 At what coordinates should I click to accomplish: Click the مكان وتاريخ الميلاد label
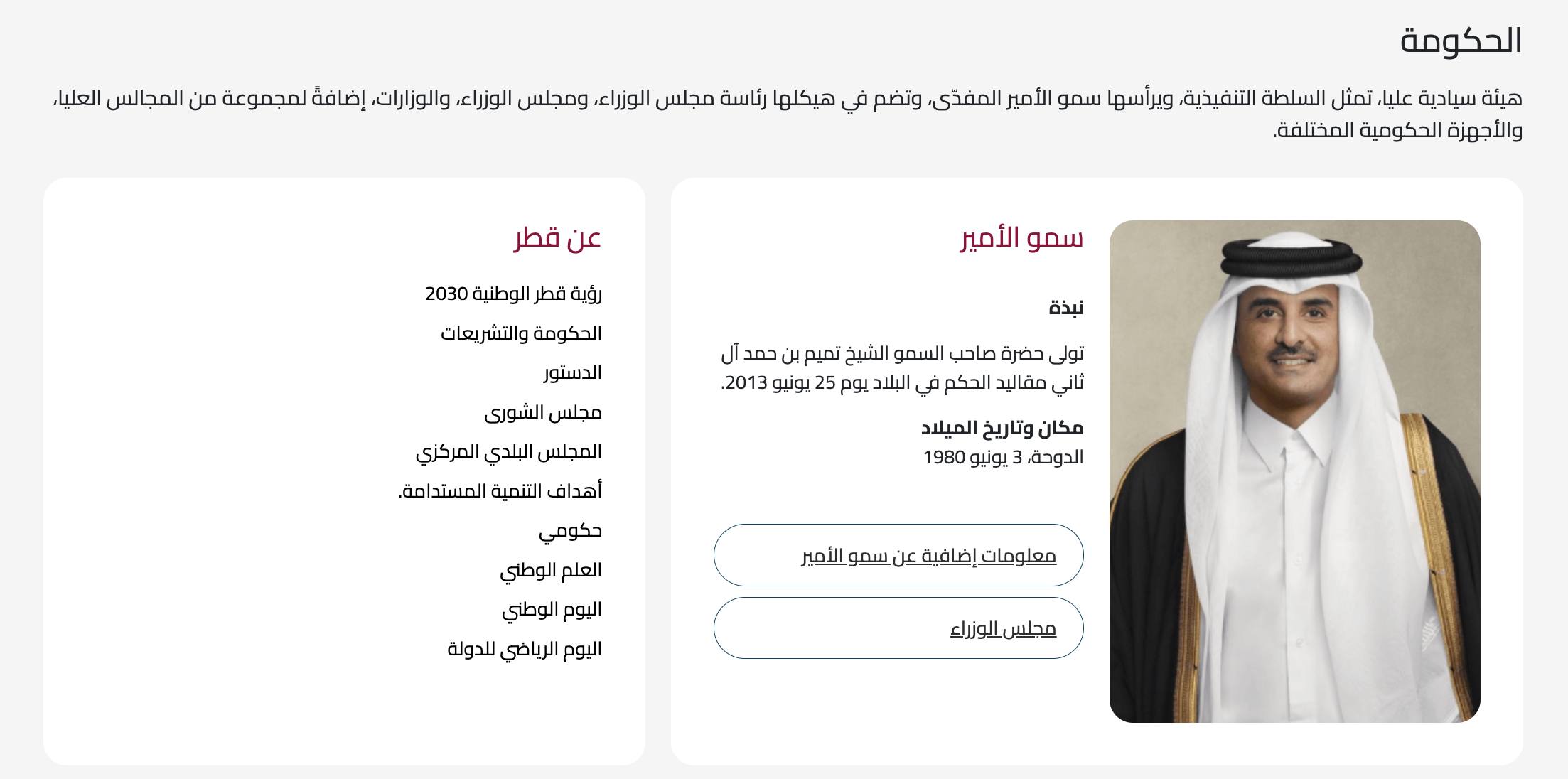[x=1002, y=428]
